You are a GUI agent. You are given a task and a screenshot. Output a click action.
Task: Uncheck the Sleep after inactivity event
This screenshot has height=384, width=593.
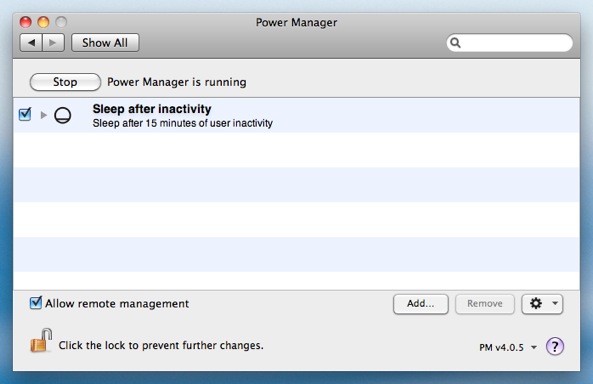(x=25, y=114)
